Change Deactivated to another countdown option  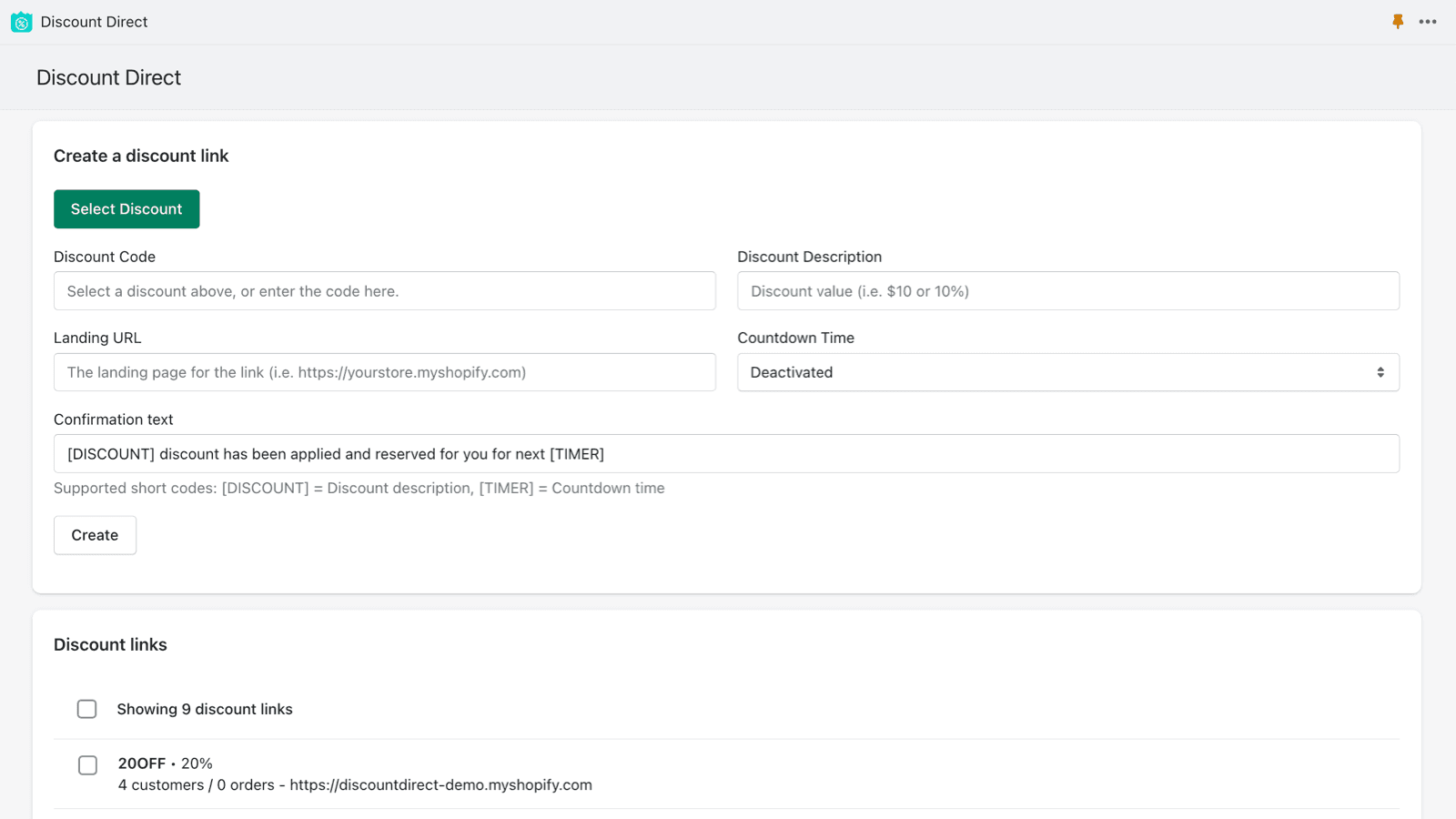[1067, 372]
